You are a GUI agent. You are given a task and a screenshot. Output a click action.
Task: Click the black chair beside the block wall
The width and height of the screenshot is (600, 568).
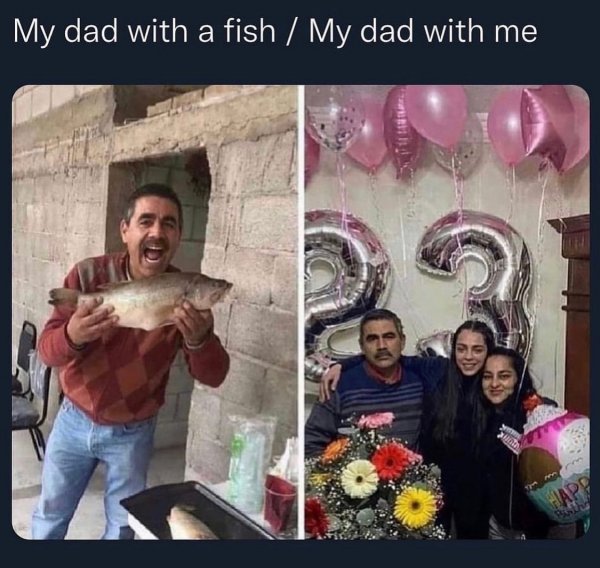(29, 390)
